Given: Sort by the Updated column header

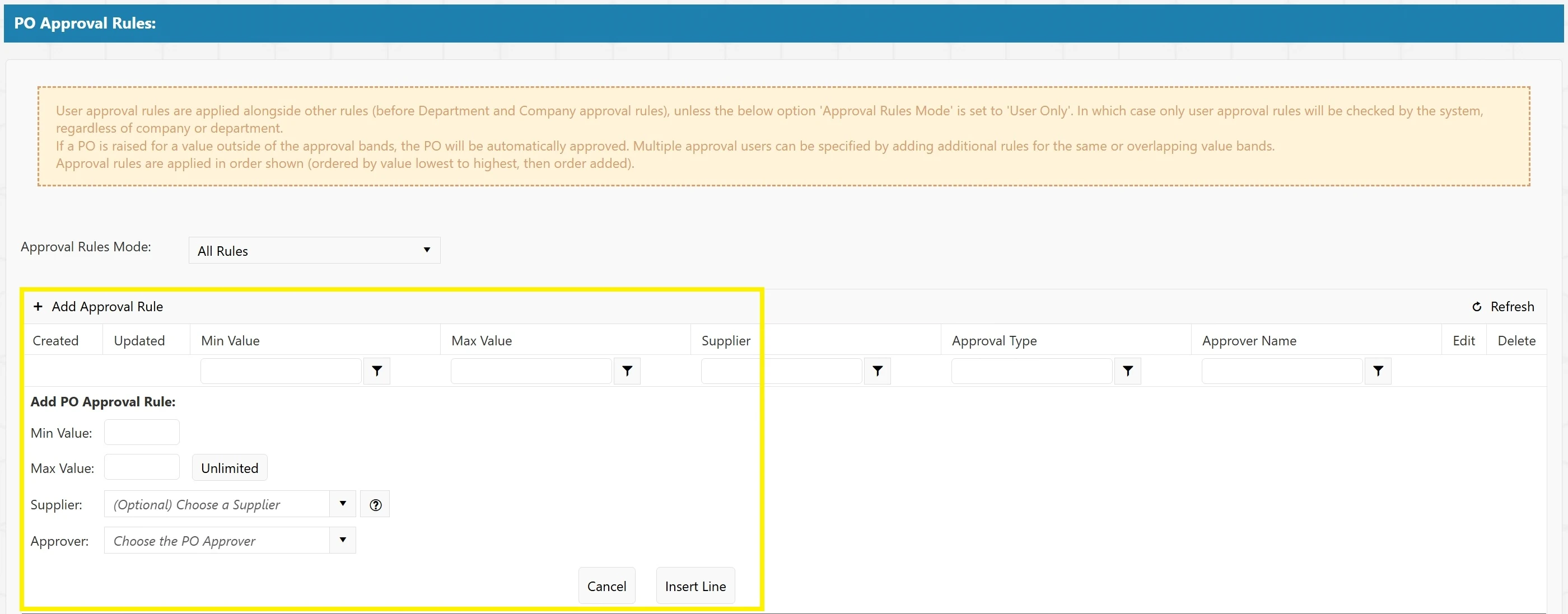Looking at the screenshot, I should pyautogui.click(x=139, y=341).
